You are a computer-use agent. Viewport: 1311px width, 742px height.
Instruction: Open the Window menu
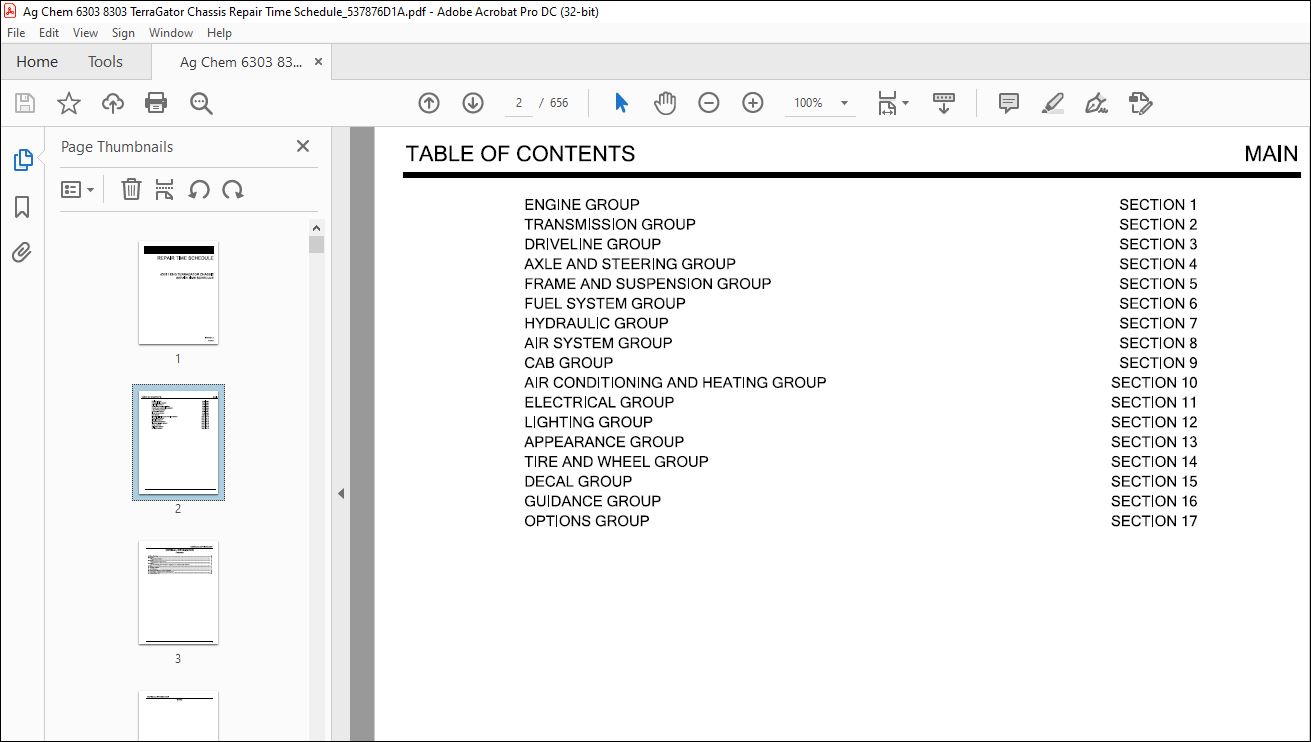click(171, 33)
